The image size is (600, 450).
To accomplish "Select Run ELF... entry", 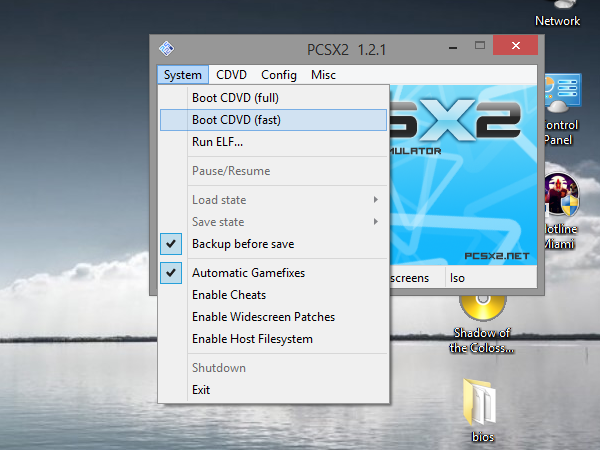I will click(x=273, y=142).
